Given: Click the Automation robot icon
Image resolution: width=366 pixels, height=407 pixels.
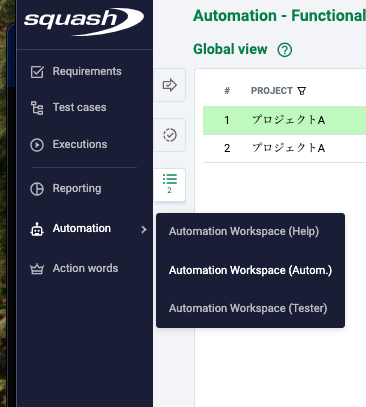Looking at the screenshot, I should point(37,229).
